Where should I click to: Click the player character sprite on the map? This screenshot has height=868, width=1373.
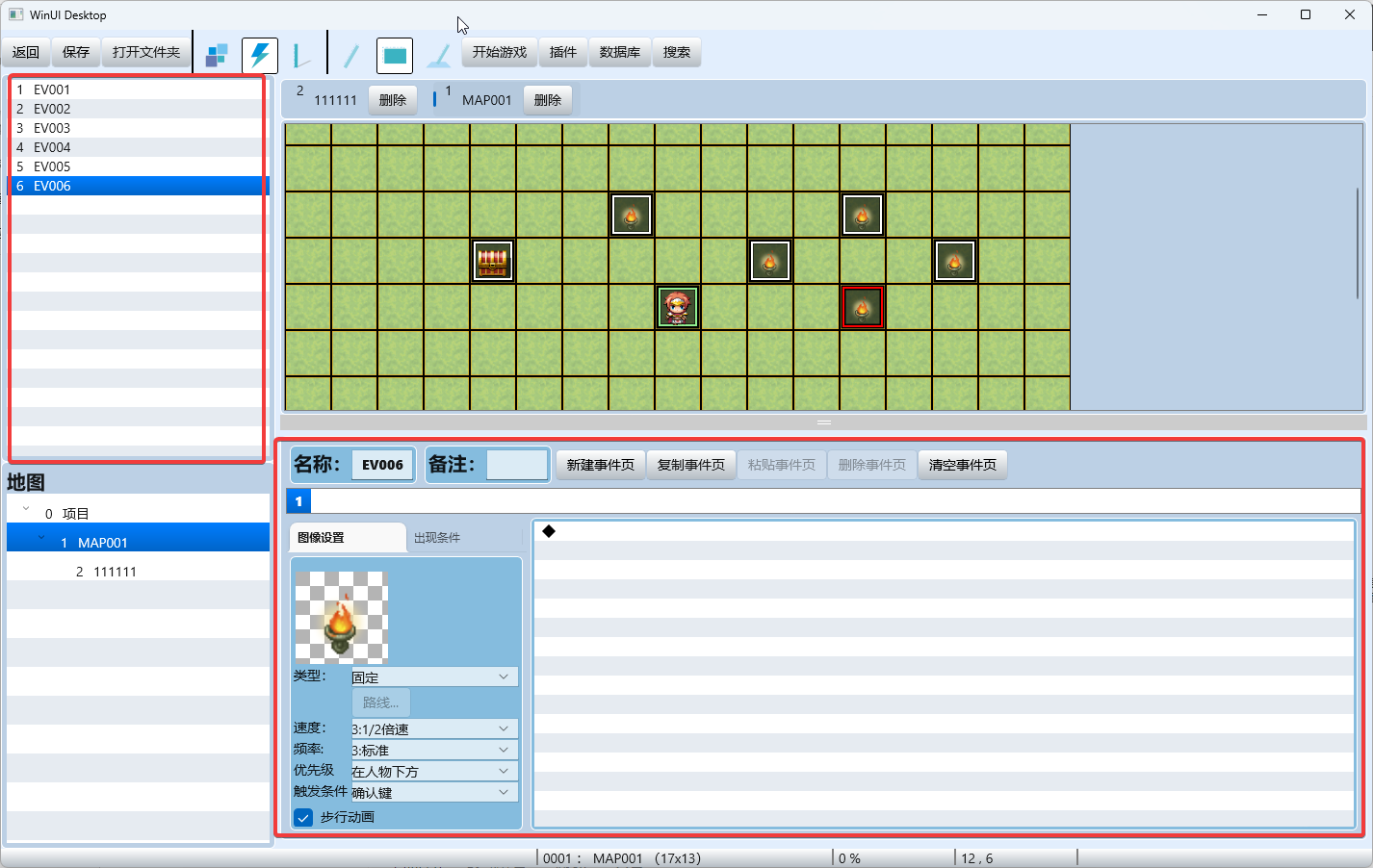(x=678, y=307)
